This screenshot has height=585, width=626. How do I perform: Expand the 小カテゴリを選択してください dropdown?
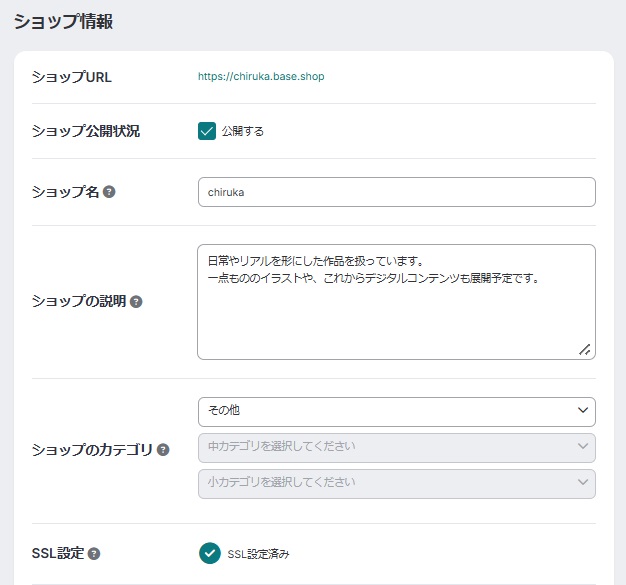coord(396,483)
